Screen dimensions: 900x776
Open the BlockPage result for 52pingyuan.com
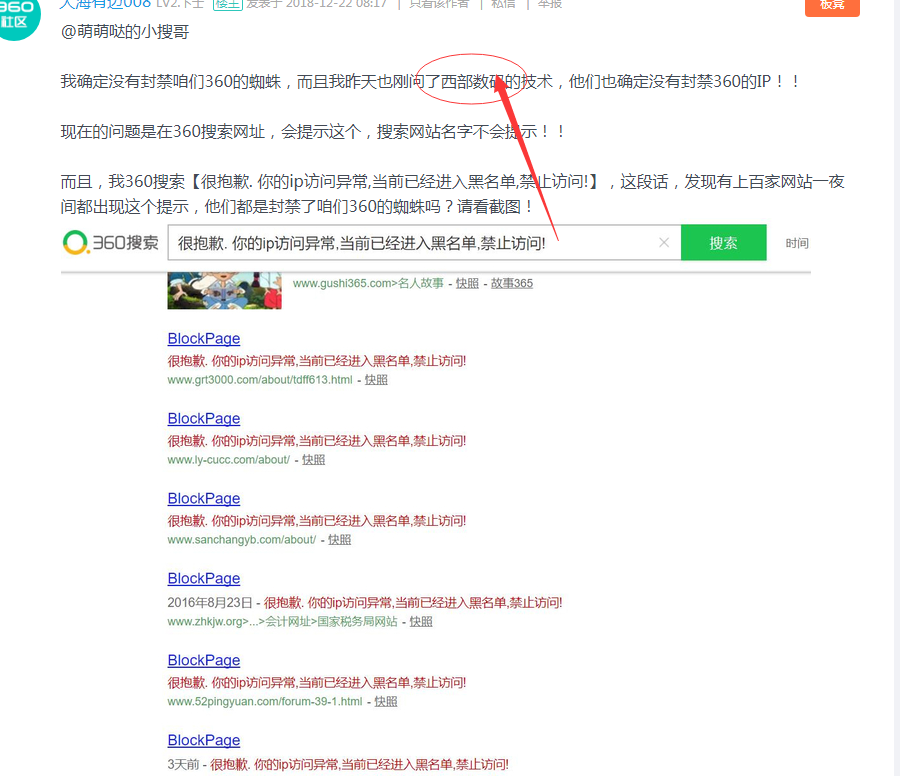(204, 660)
